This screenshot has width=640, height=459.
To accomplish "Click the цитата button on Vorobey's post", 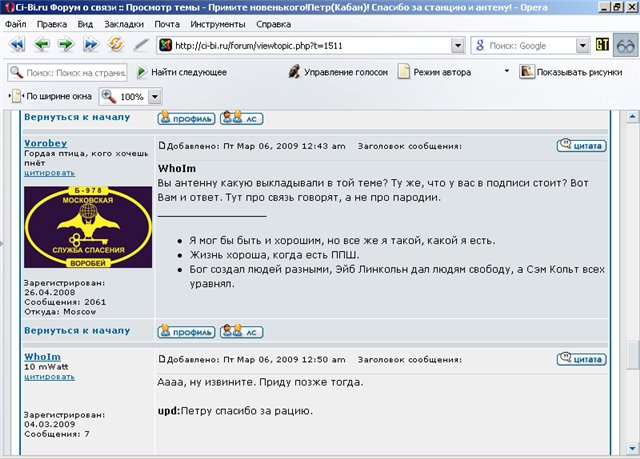I will (581, 145).
